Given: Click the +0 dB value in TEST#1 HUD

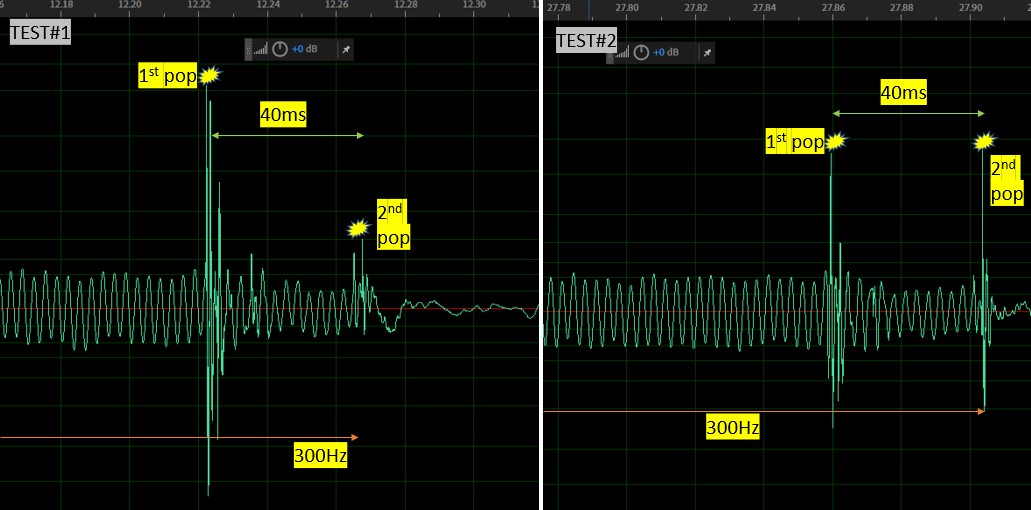Looking at the screenshot, I should coord(305,49).
